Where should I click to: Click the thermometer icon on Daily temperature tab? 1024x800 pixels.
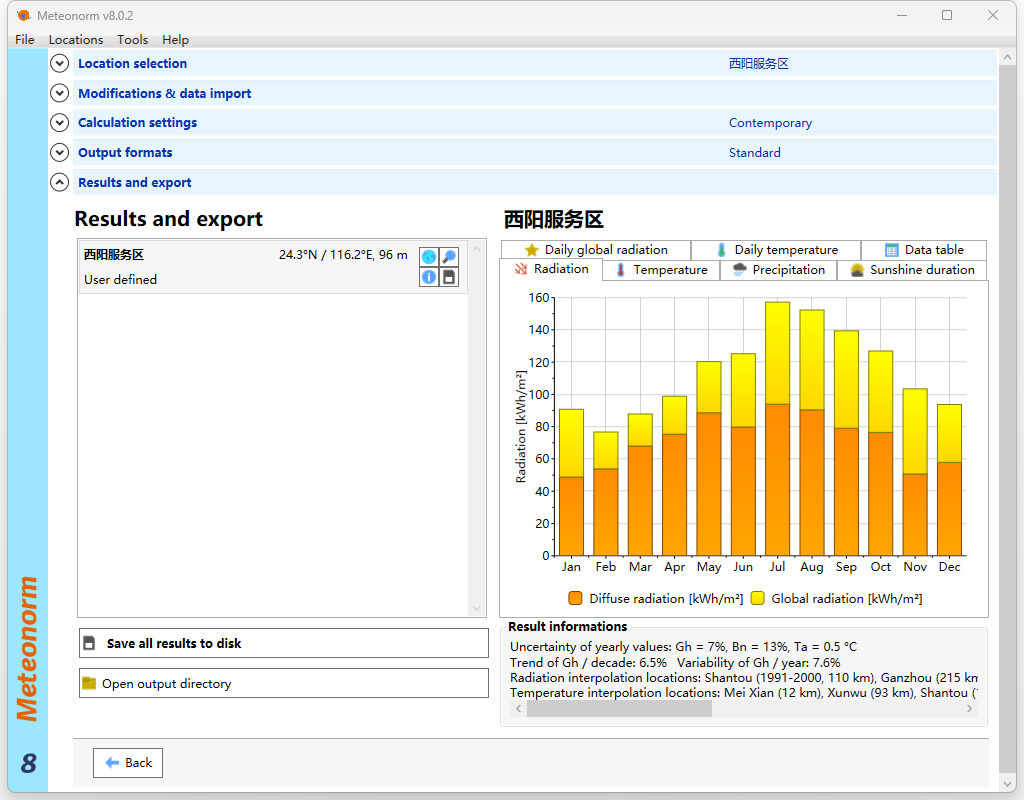[721, 250]
